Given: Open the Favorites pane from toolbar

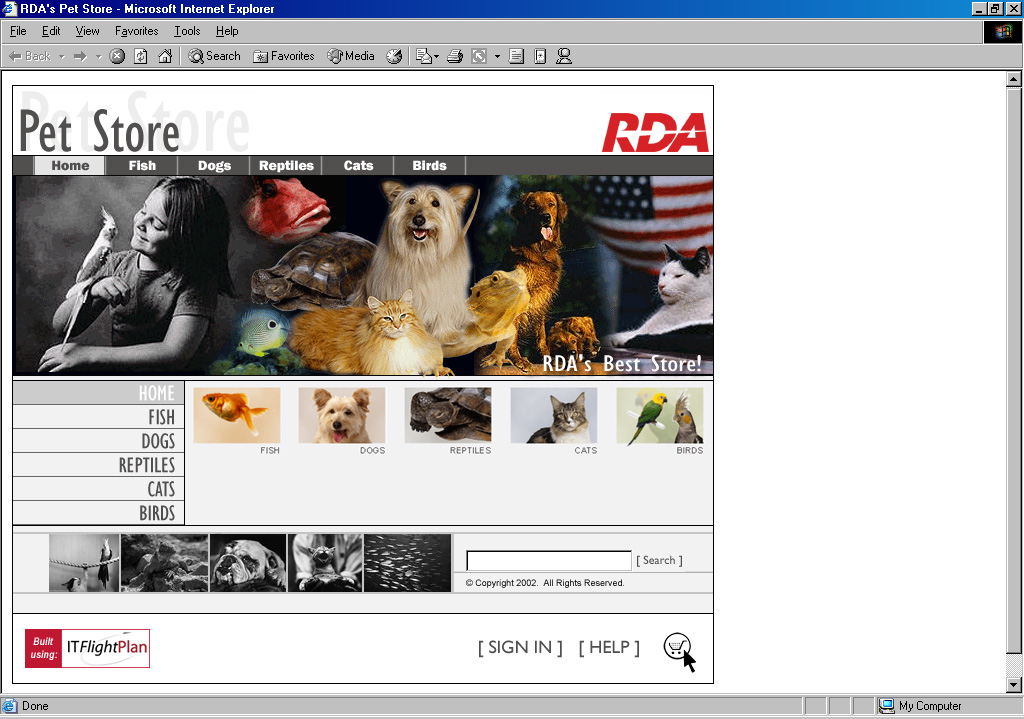Looking at the screenshot, I should [x=283, y=56].
